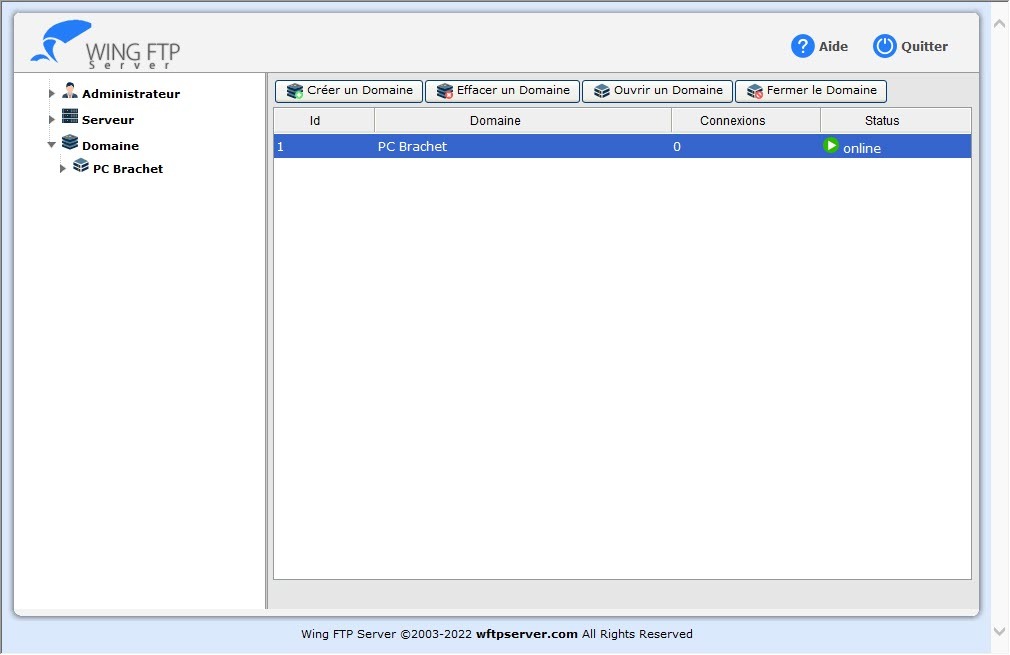Viewport: 1010px width, 655px height.
Task: Open PC Brachet in the sidebar tree
Action: pyautogui.click(x=128, y=169)
